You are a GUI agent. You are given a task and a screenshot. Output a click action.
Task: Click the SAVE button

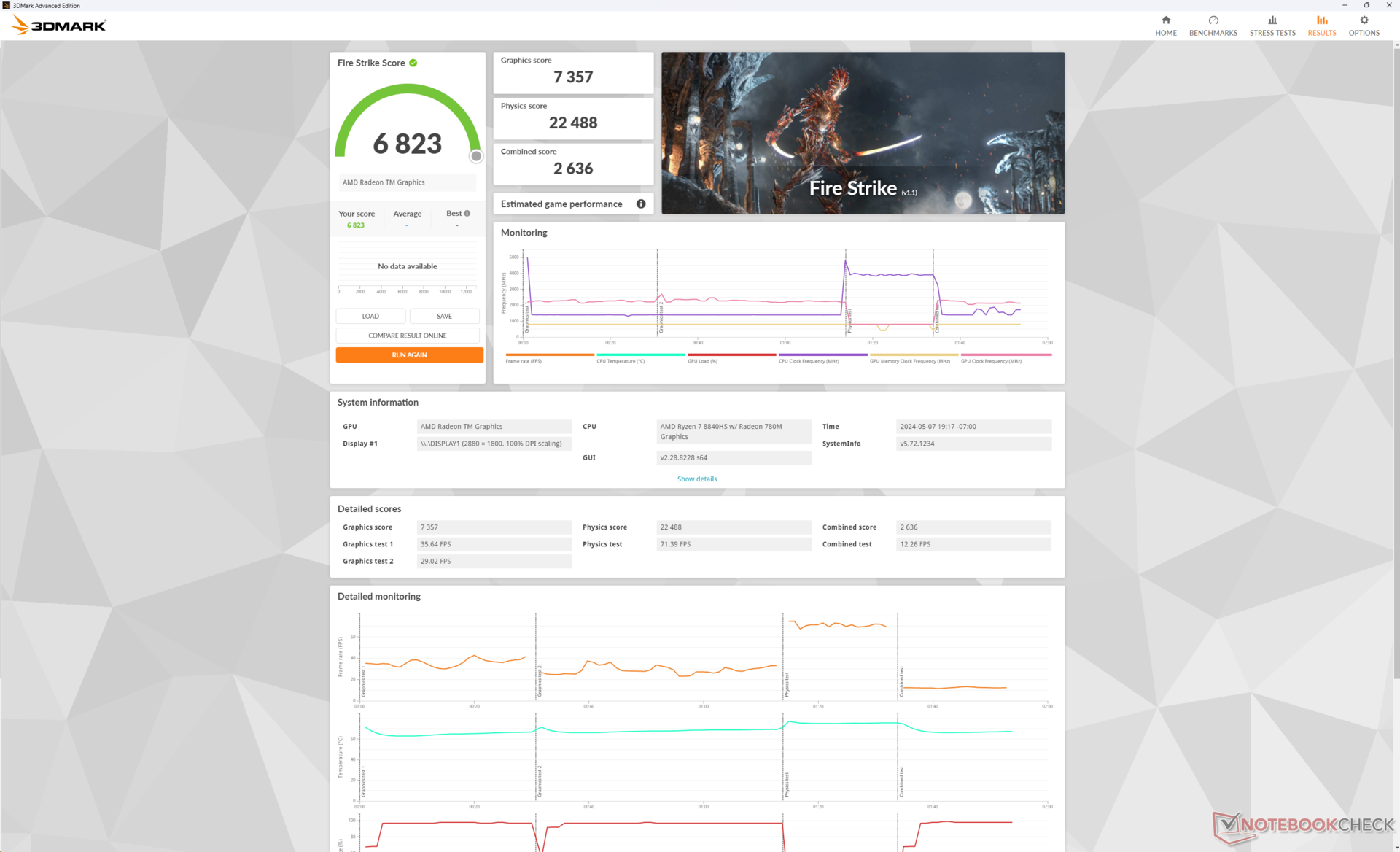point(444,316)
